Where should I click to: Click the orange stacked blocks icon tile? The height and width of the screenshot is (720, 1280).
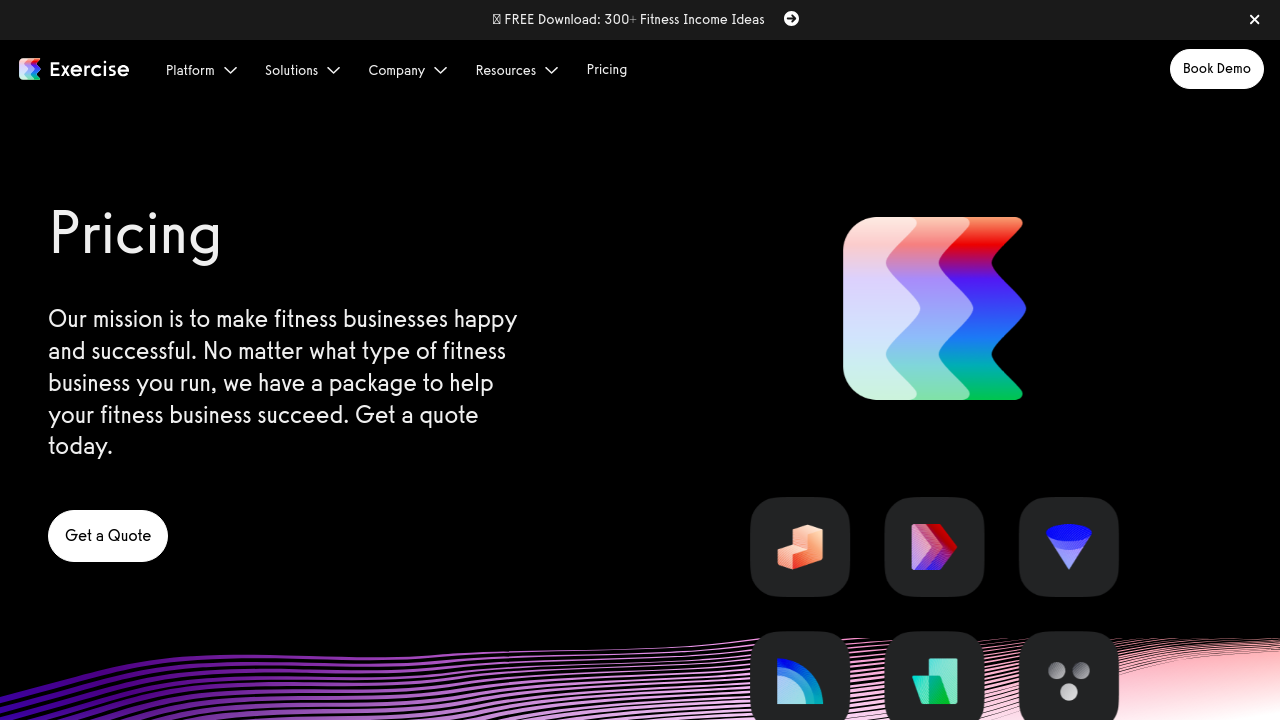[800, 547]
